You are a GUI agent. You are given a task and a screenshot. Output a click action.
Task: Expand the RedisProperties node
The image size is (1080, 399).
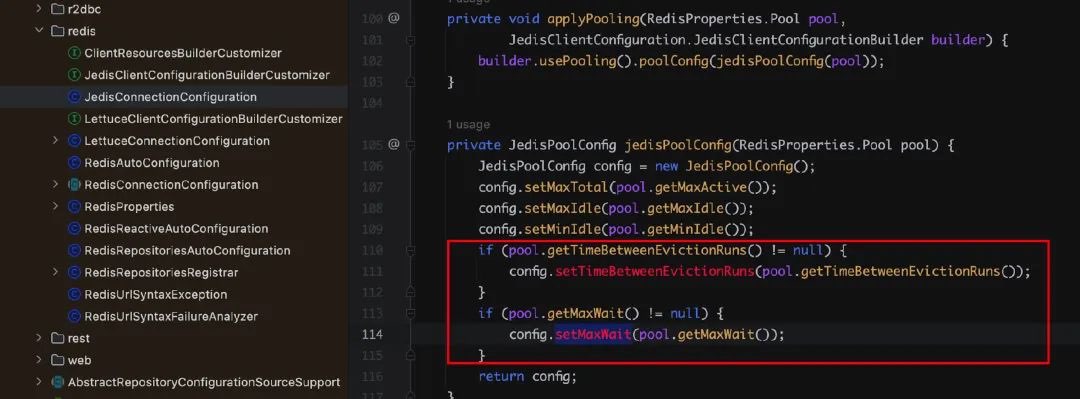(x=56, y=207)
